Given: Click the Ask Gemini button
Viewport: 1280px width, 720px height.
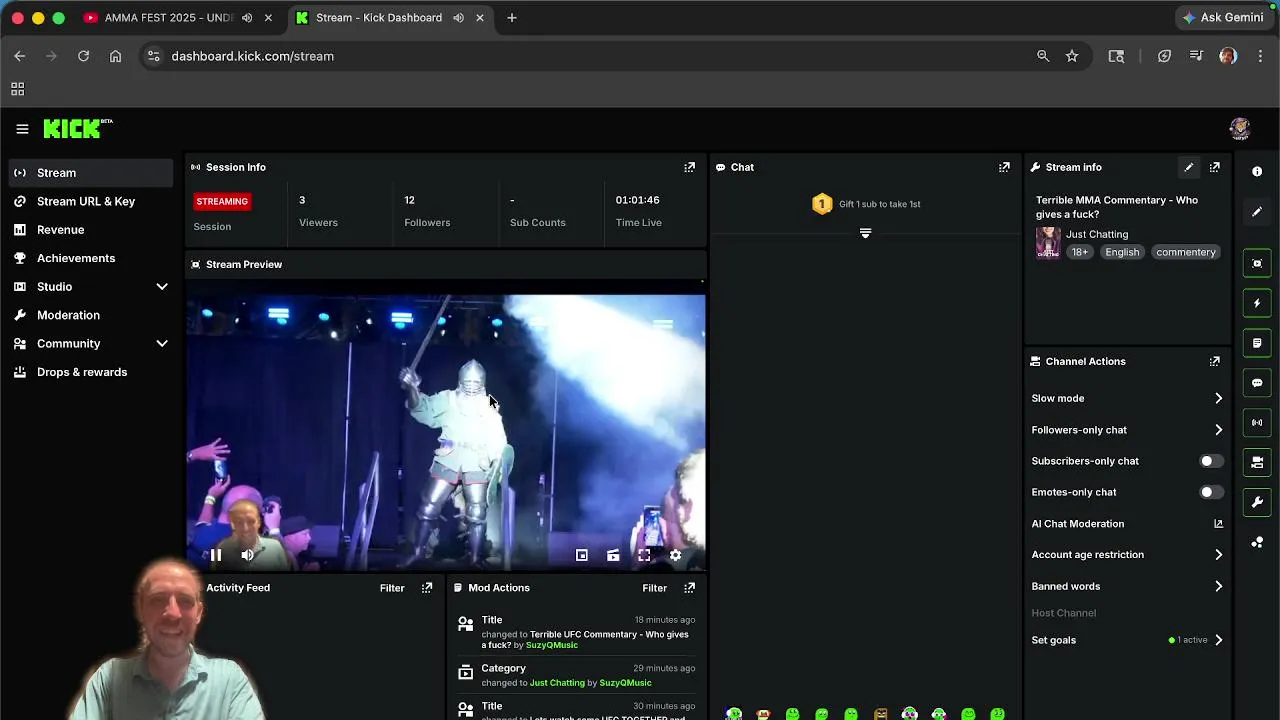Looking at the screenshot, I should [x=1223, y=18].
